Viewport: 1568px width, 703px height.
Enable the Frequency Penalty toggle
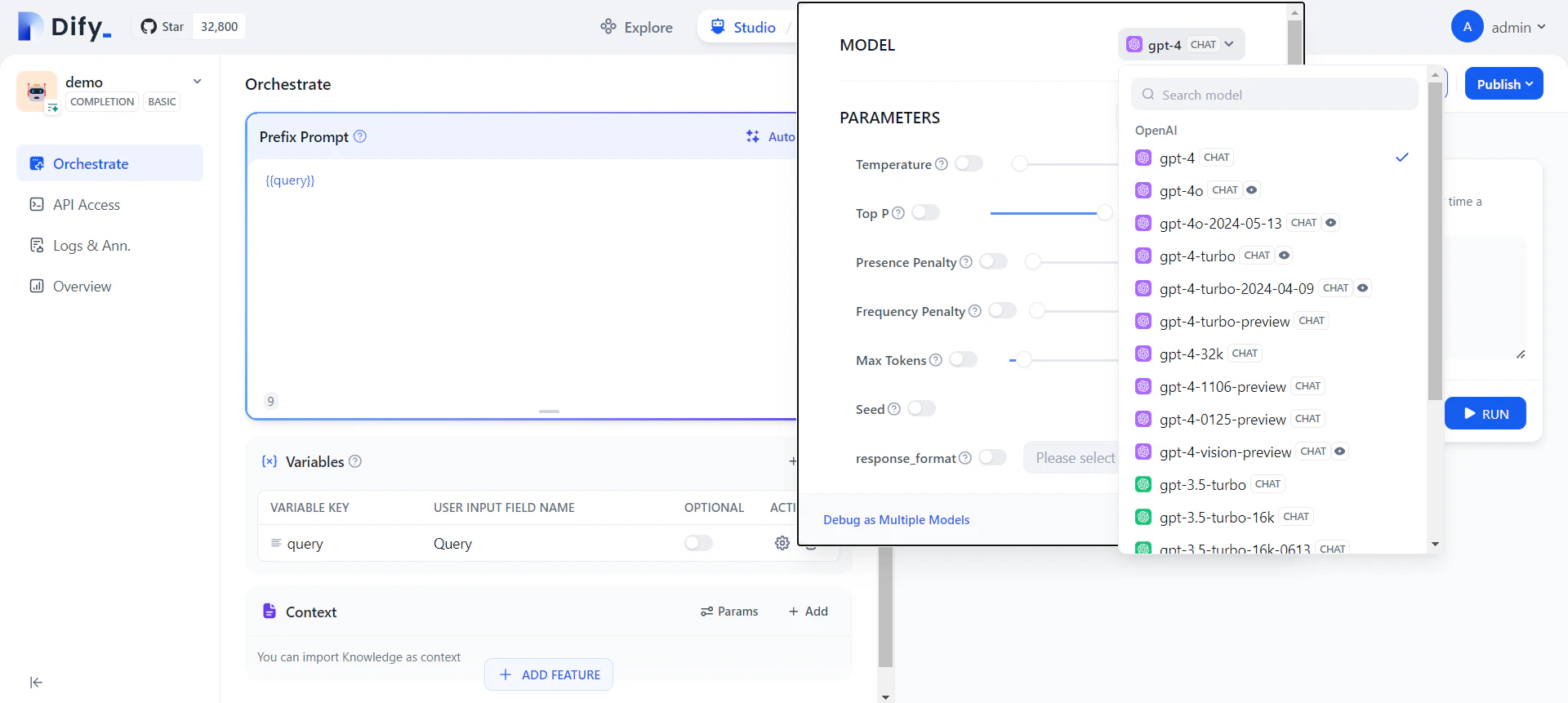(1003, 310)
